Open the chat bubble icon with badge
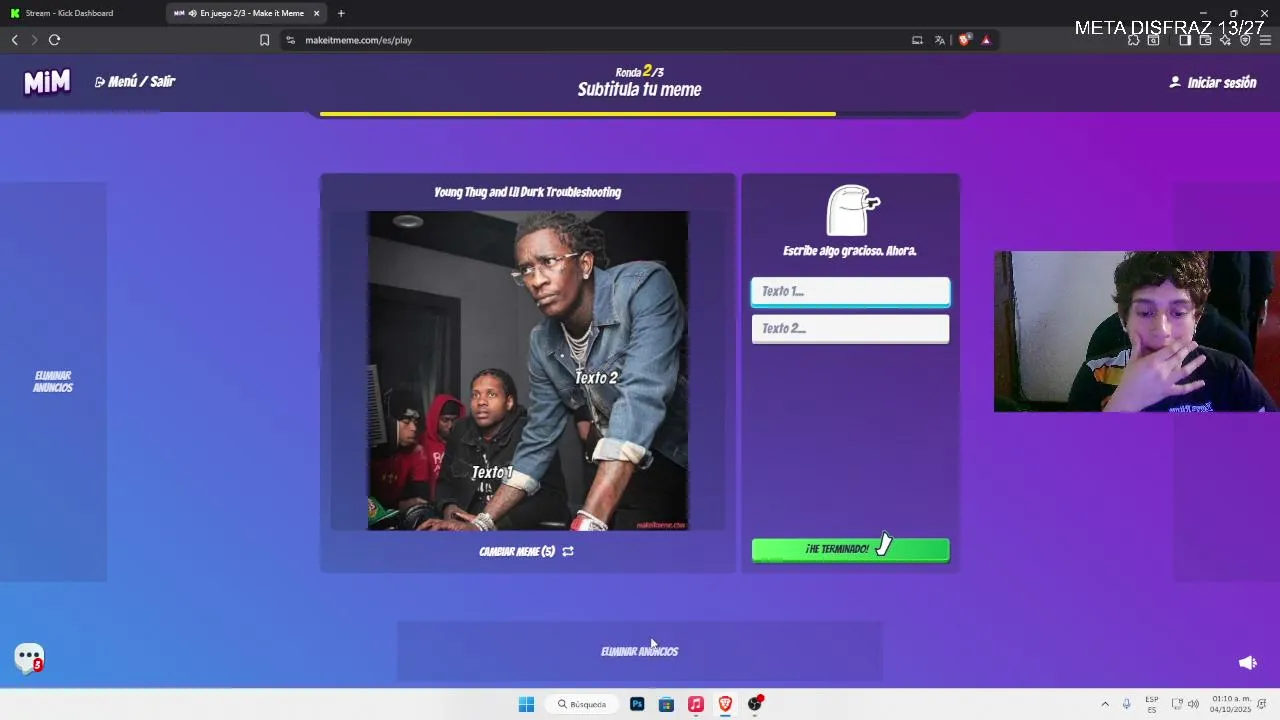This screenshot has height=720, width=1280. pos(29,658)
